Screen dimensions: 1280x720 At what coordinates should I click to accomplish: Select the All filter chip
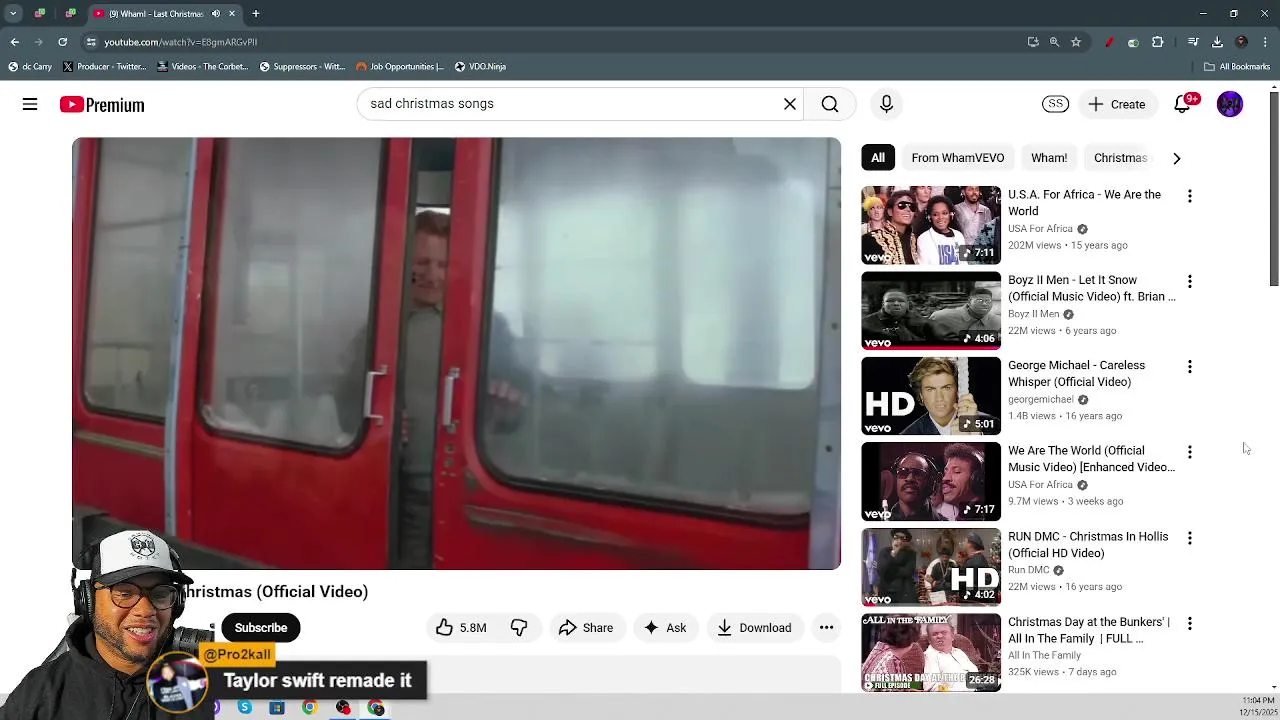click(877, 158)
